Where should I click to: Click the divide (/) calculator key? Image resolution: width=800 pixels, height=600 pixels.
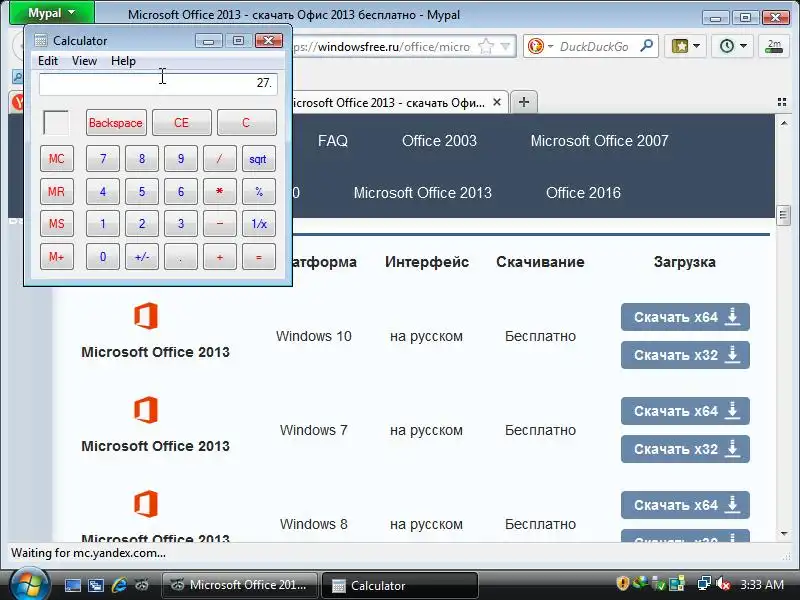point(220,159)
